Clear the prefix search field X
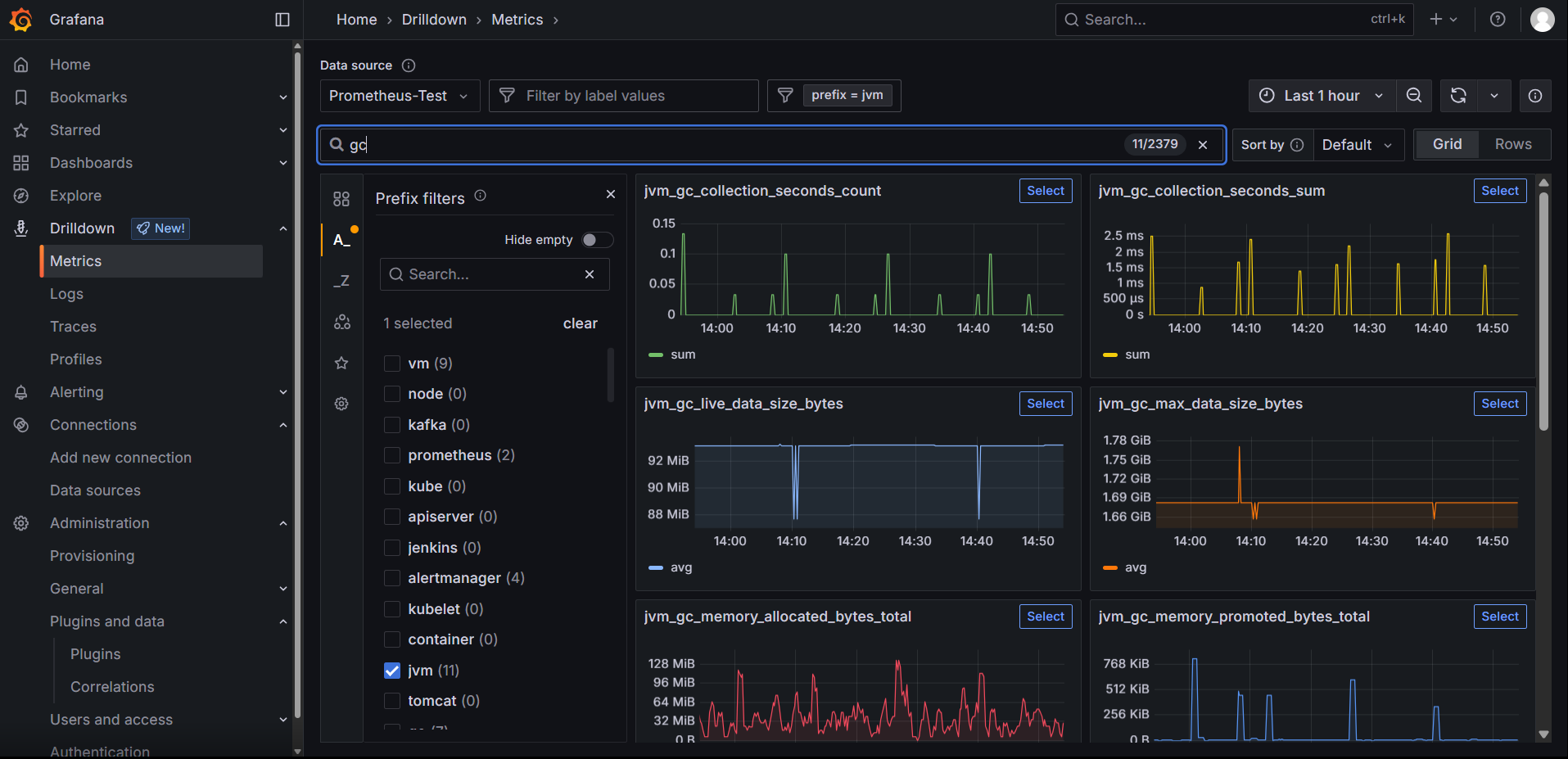The width and height of the screenshot is (1568, 759). pyautogui.click(x=590, y=274)
